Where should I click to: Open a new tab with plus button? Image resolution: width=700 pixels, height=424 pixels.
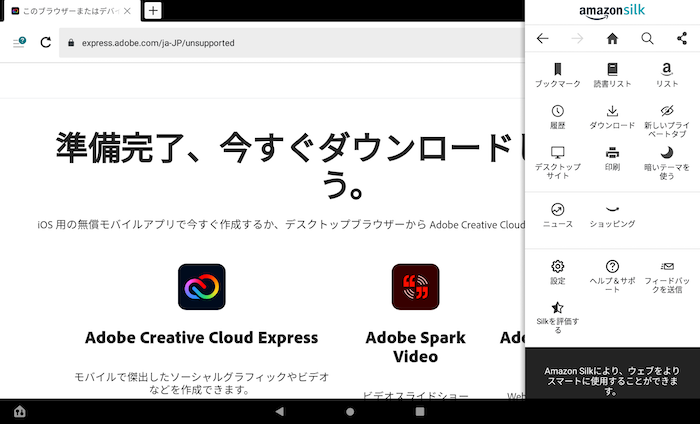pyautogui.click(x=153, y=10)
